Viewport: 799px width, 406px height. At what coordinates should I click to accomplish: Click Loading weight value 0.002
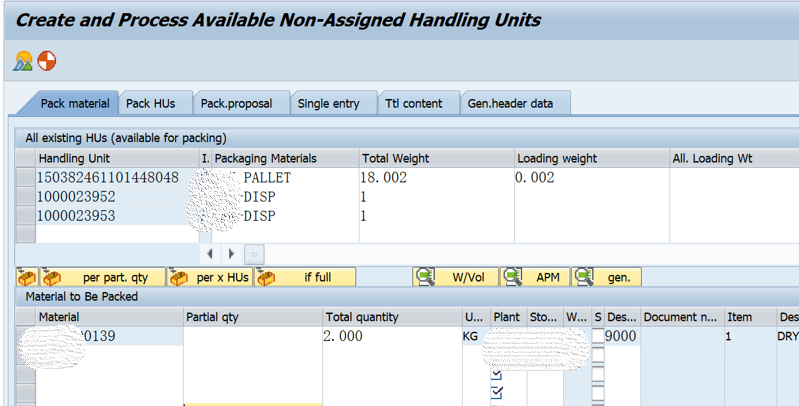[592, 177]
